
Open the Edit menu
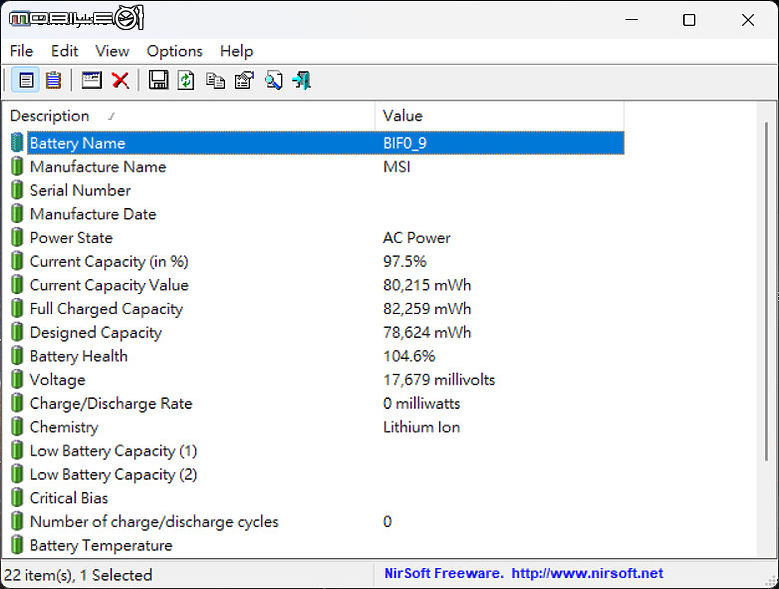point(64,51)
